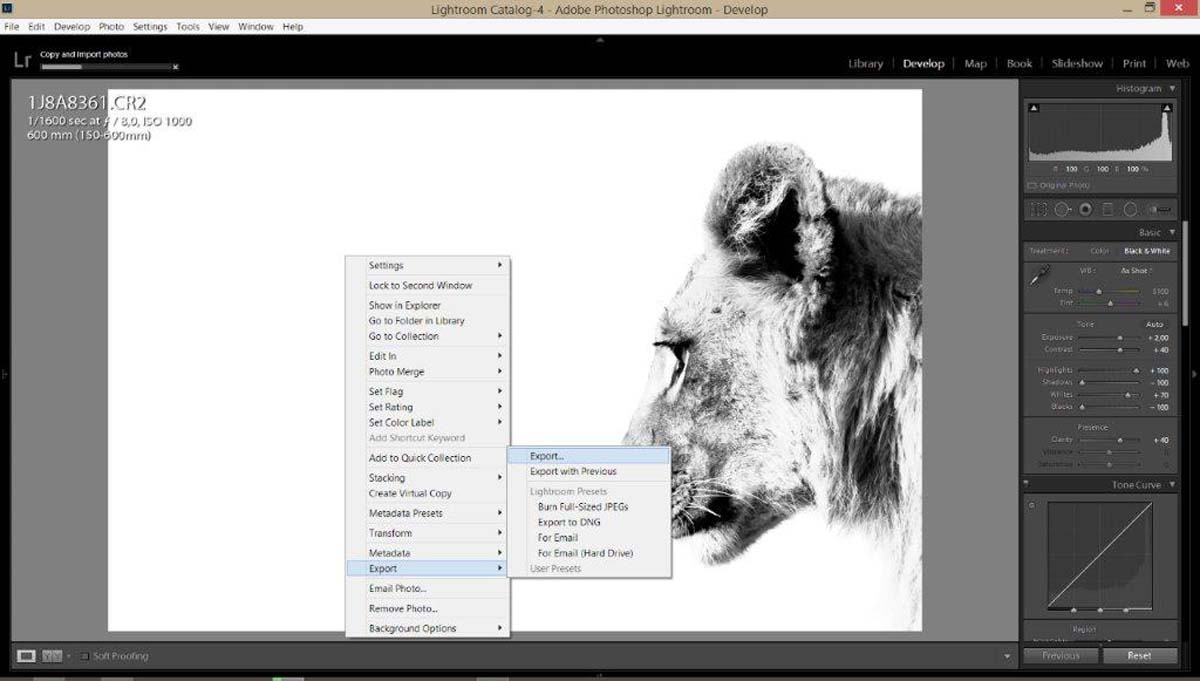The width and height of the screenshot is (1200, 681).
Task: Open the Edit In submenu
Action: pyautogui.click(x=428, y=356)
